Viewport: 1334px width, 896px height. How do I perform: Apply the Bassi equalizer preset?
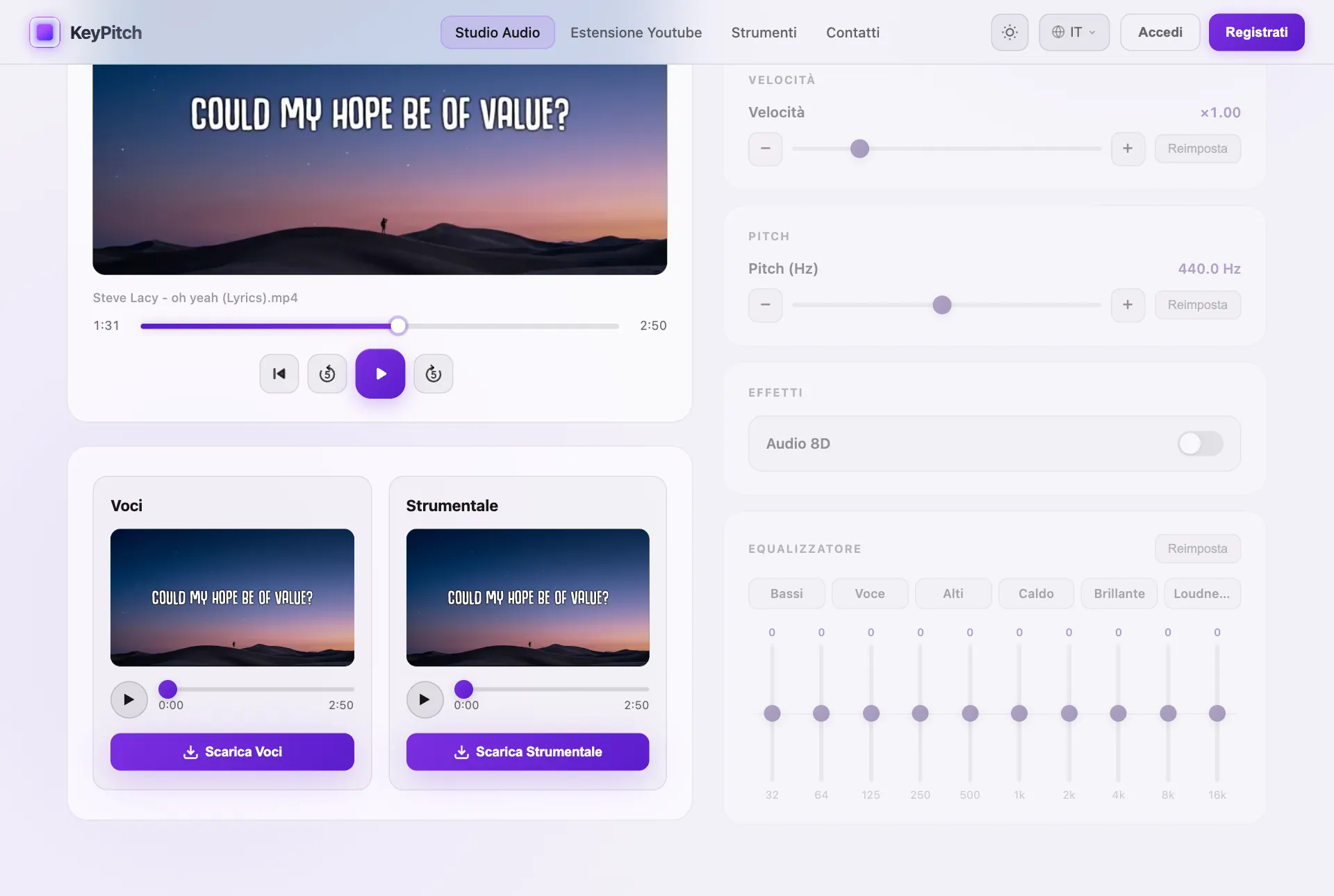[x=787, y=594]
